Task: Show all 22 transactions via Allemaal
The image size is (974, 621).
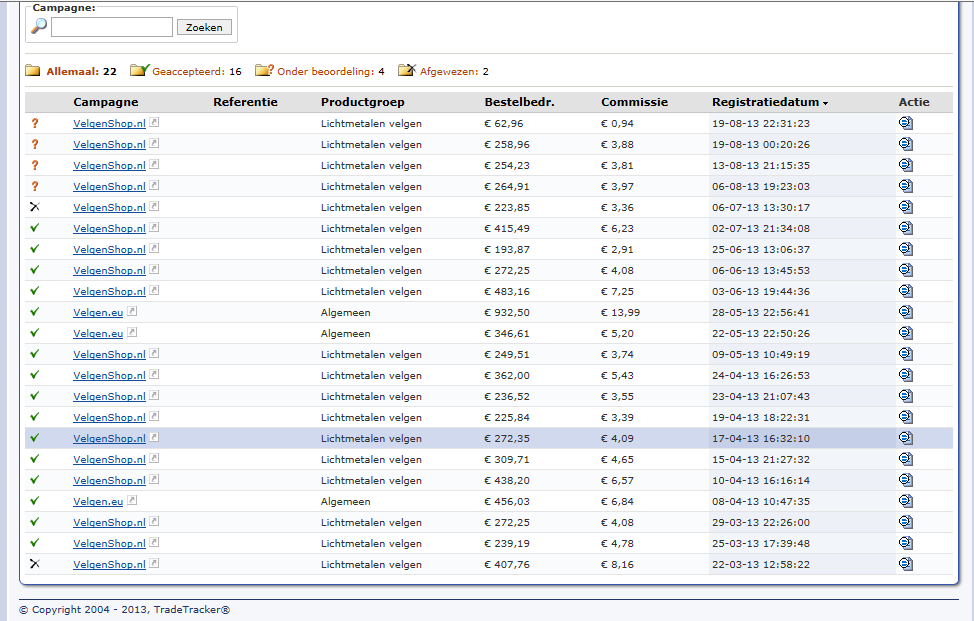Action: 81,71
